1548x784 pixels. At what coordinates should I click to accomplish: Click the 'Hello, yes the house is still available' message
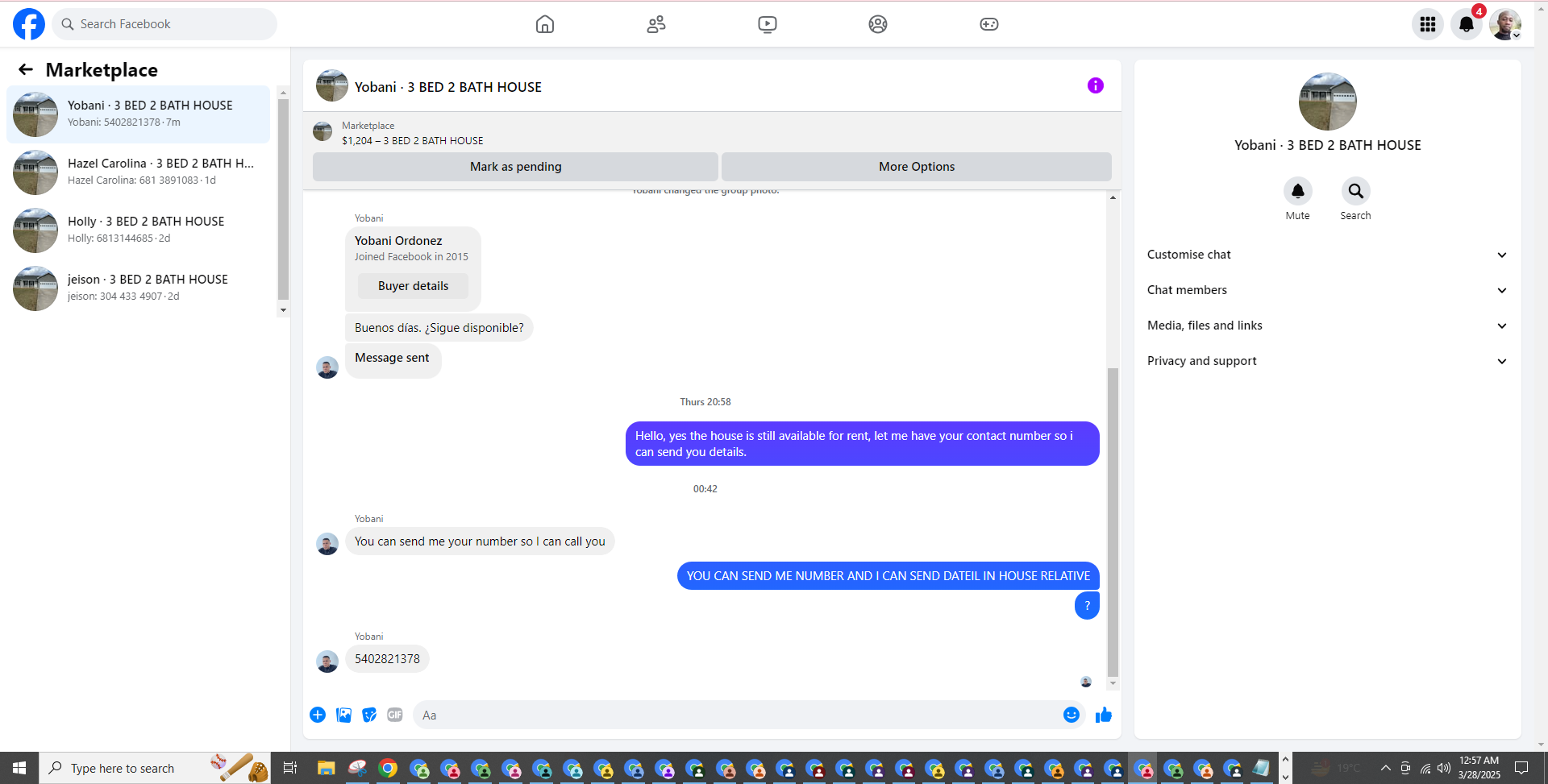click(863, 444)
